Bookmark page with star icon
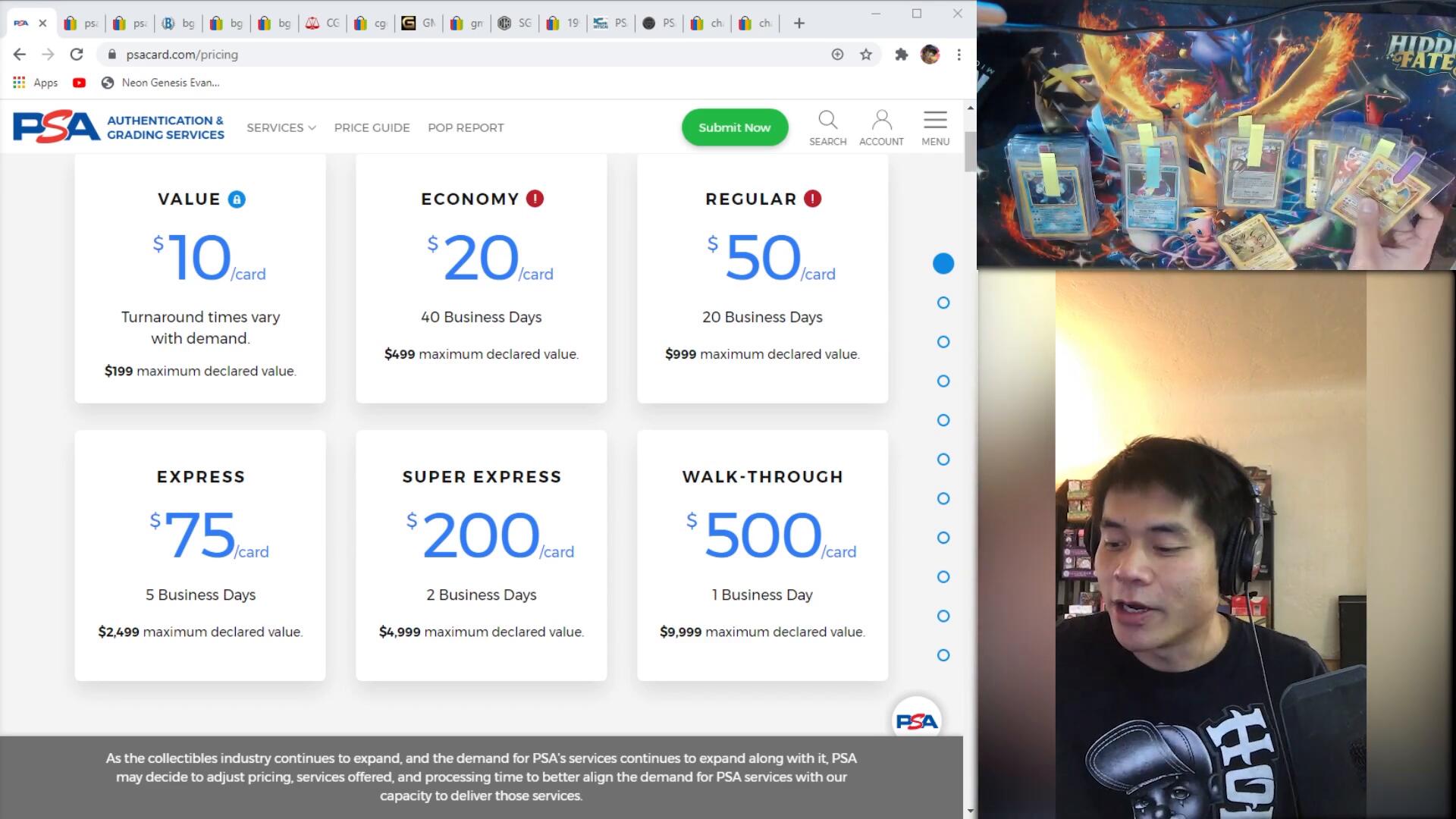1456x819 pixels. click(865, 55)
